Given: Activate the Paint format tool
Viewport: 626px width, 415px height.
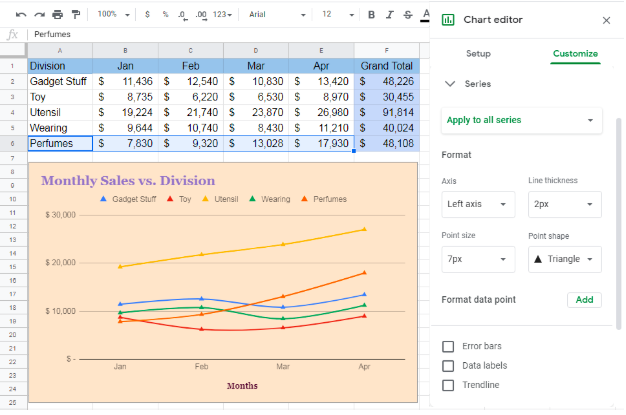Looking at the screenshot, I should [x=75, y=15].
